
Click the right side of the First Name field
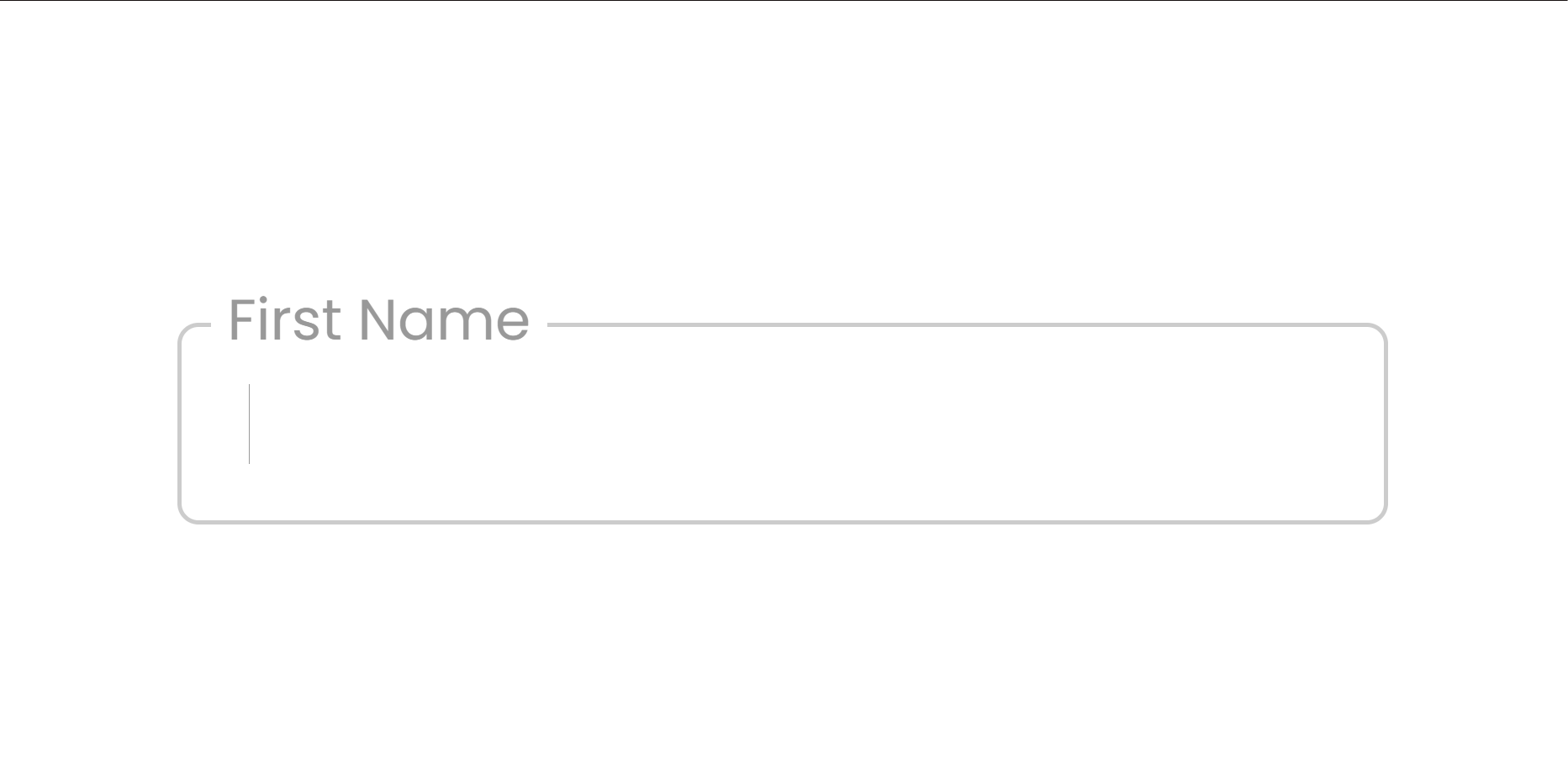1261,424
